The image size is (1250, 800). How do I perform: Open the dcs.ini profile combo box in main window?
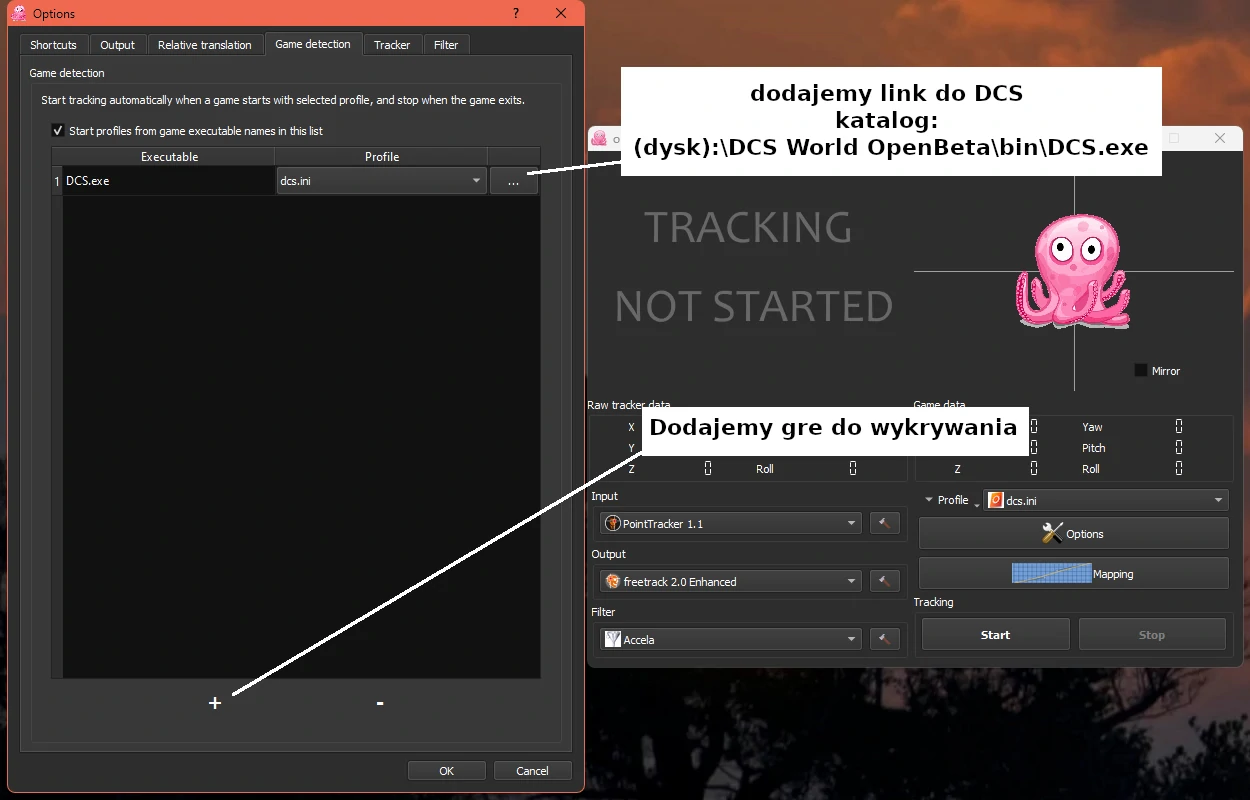coord(1106,500)
